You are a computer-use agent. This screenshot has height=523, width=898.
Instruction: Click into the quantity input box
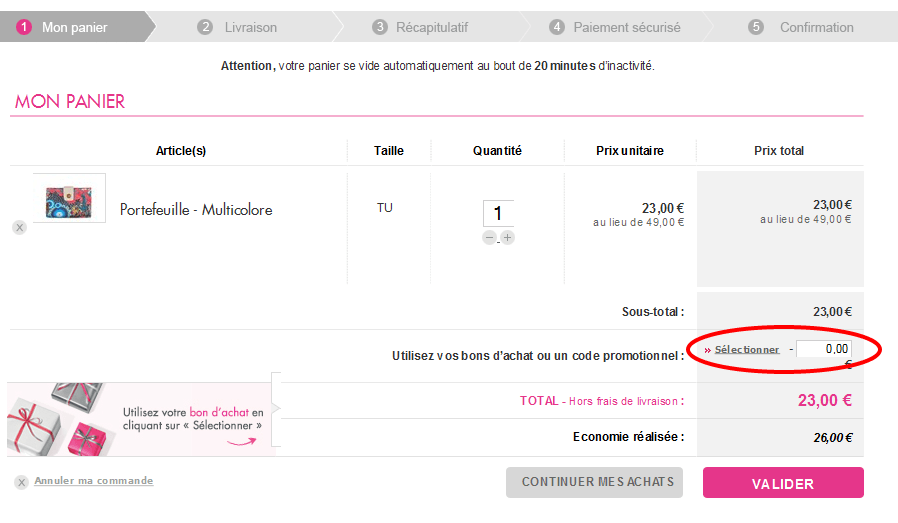pyautogui.click(x=498, y=213)
